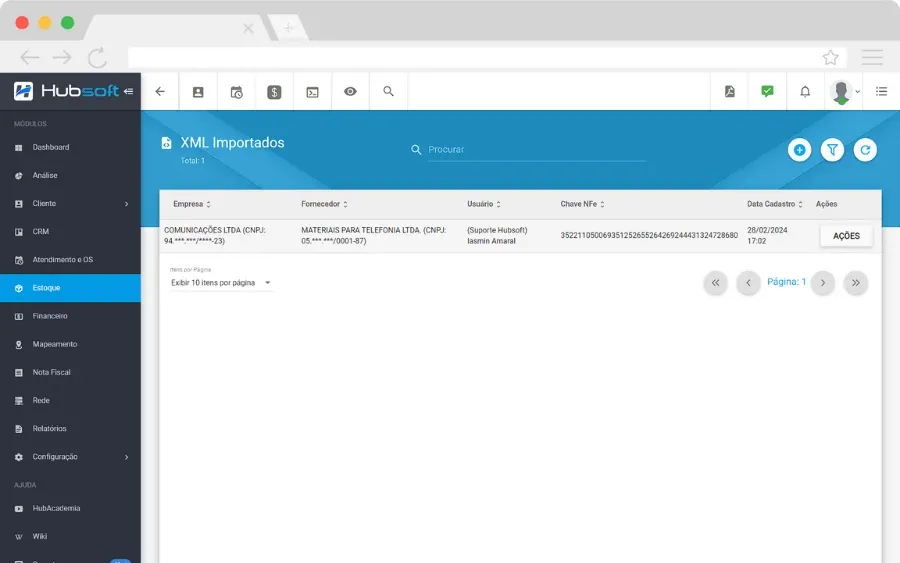Open CRM module

[x=70, y=232]
